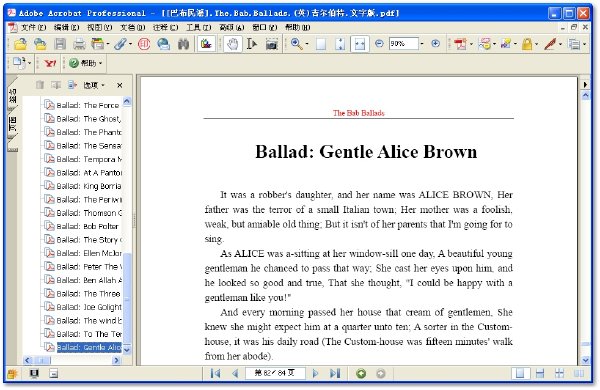
Task: Click the yellow padlock Secure icon
Action: (x=527, y=44)
